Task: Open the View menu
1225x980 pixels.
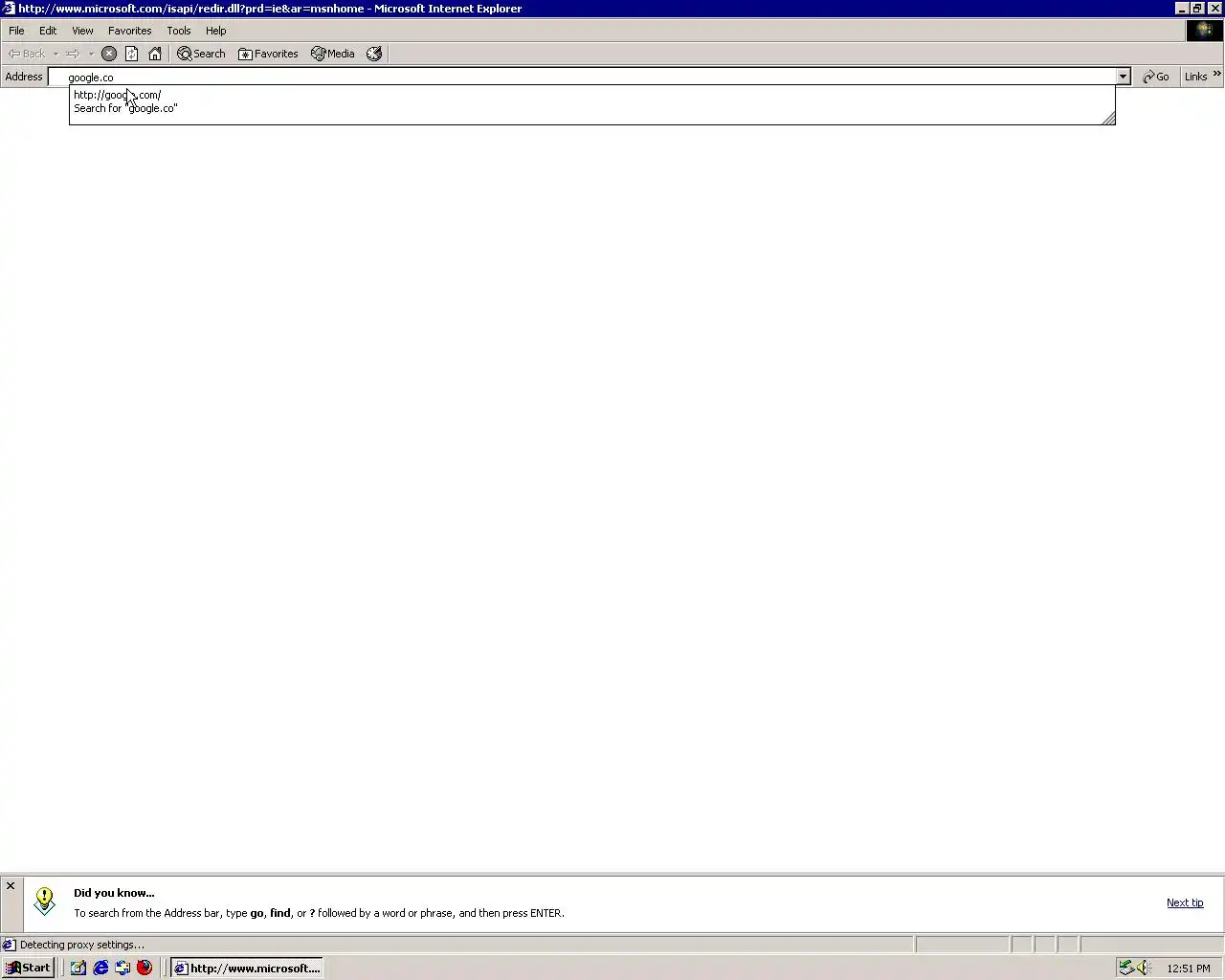Action: point(82,31)
